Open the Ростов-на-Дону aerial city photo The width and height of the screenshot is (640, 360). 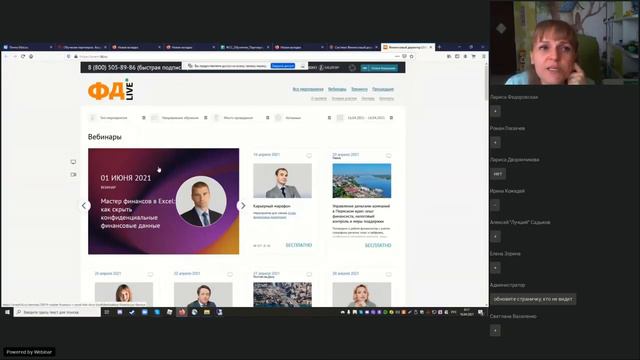click(x=282, y=294)
